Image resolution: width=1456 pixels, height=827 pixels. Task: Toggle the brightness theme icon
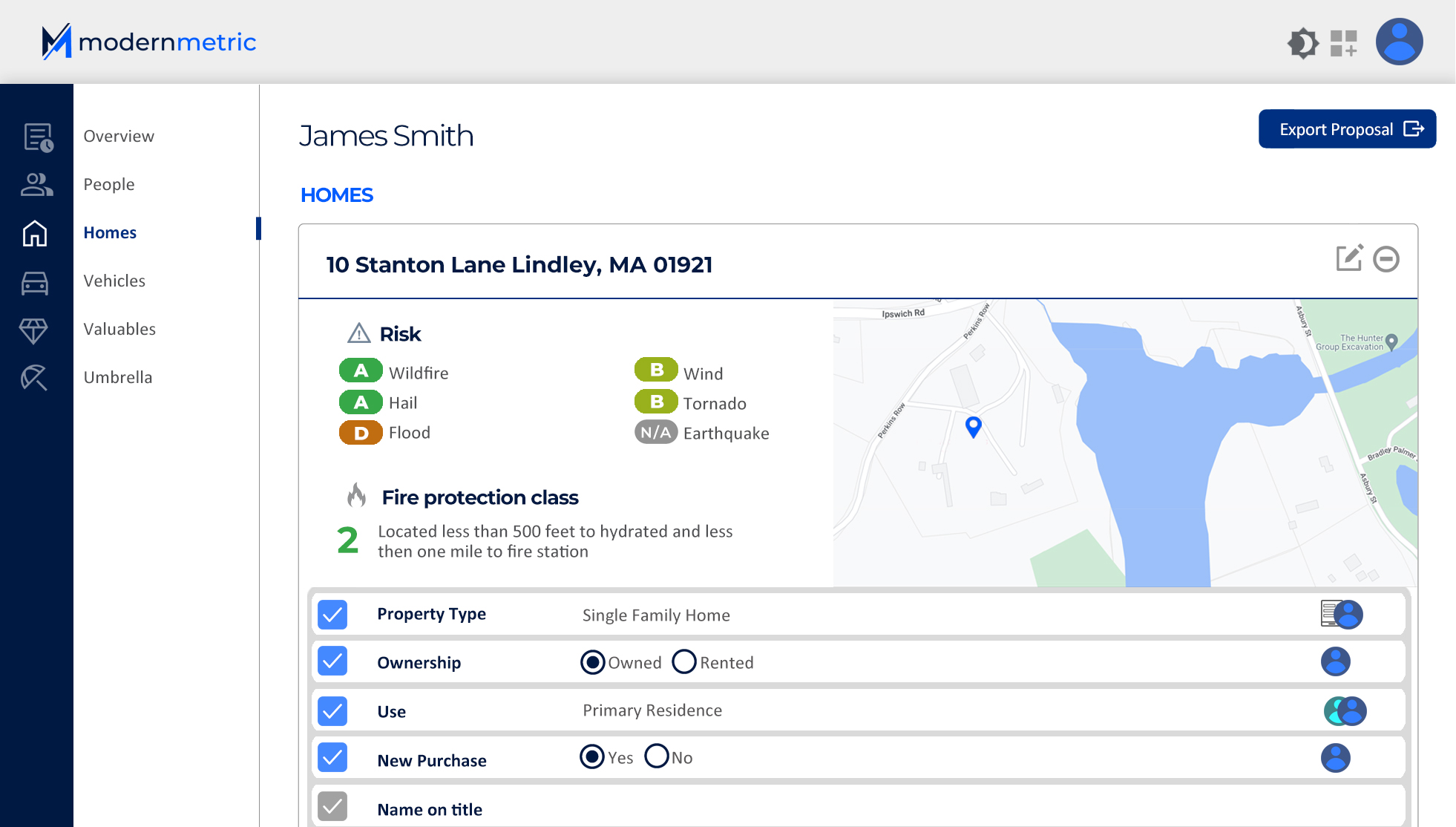tap(1302, 43)
